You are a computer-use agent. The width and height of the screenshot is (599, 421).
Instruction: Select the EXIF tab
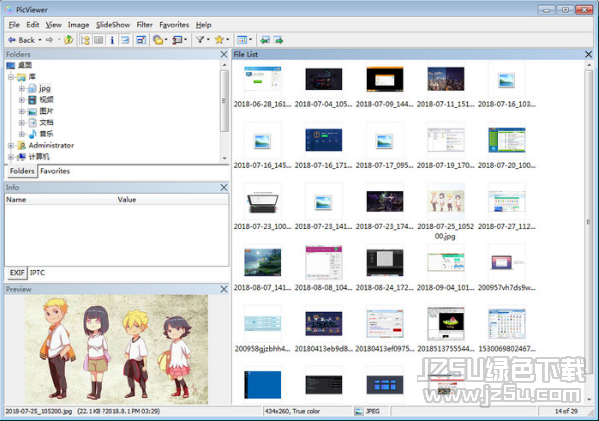[x=17, y=273]
